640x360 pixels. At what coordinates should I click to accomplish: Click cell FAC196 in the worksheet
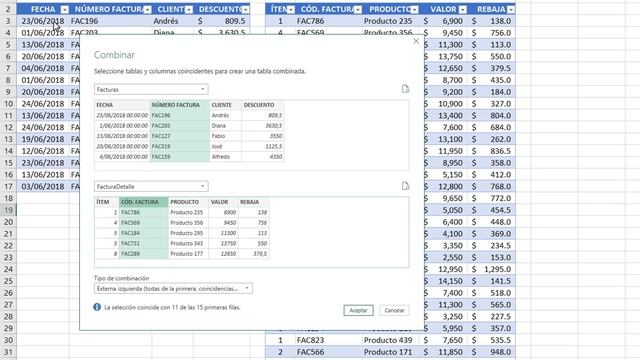(111, 21)
